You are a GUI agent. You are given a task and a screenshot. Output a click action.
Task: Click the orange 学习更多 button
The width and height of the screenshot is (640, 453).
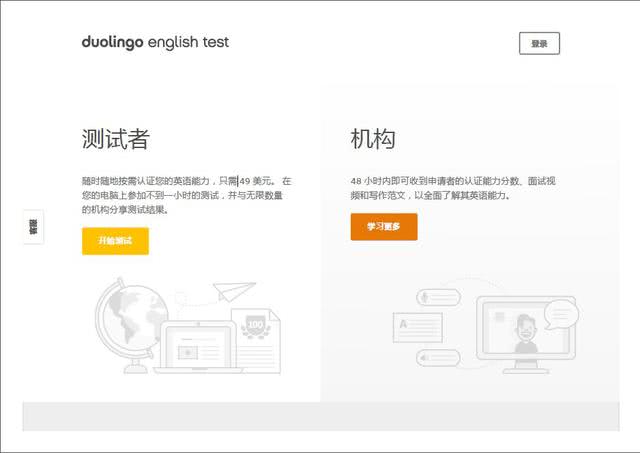(384, 226)
